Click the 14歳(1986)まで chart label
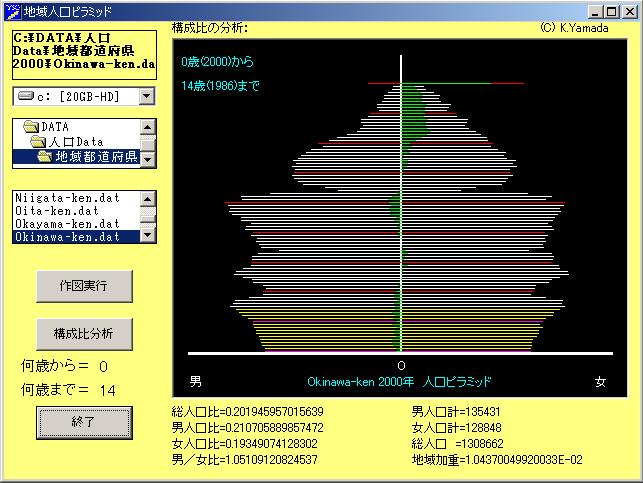643x483 pixels. tap(221, 86)
